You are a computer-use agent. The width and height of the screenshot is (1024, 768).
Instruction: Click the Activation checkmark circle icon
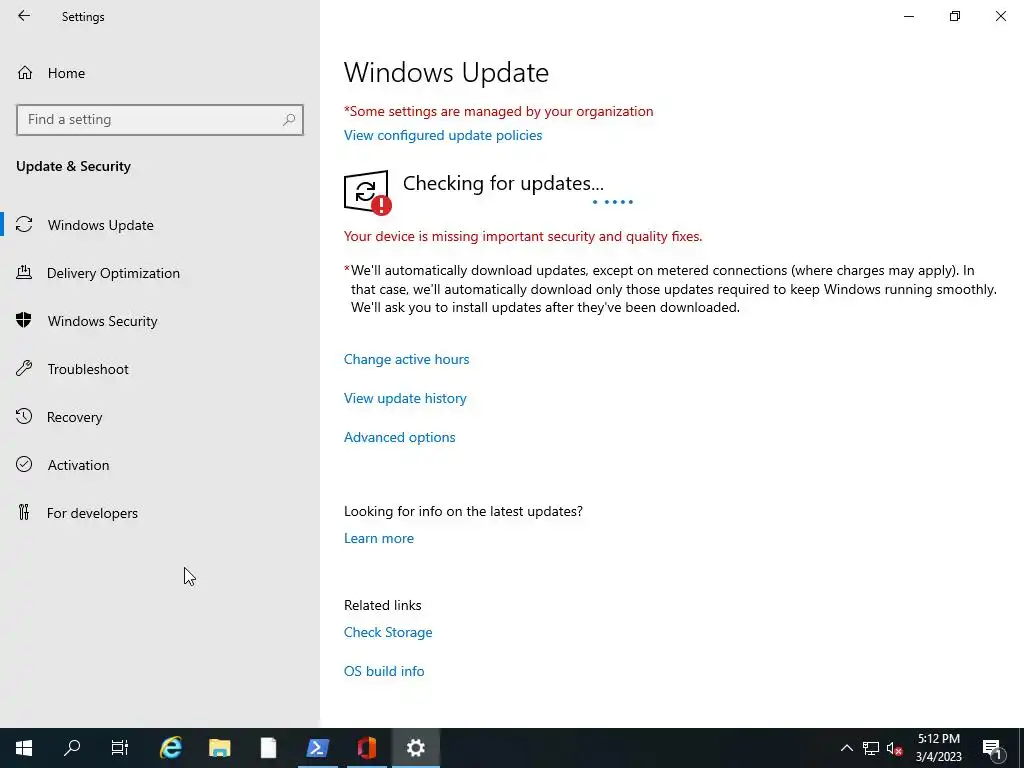(24, 464)
